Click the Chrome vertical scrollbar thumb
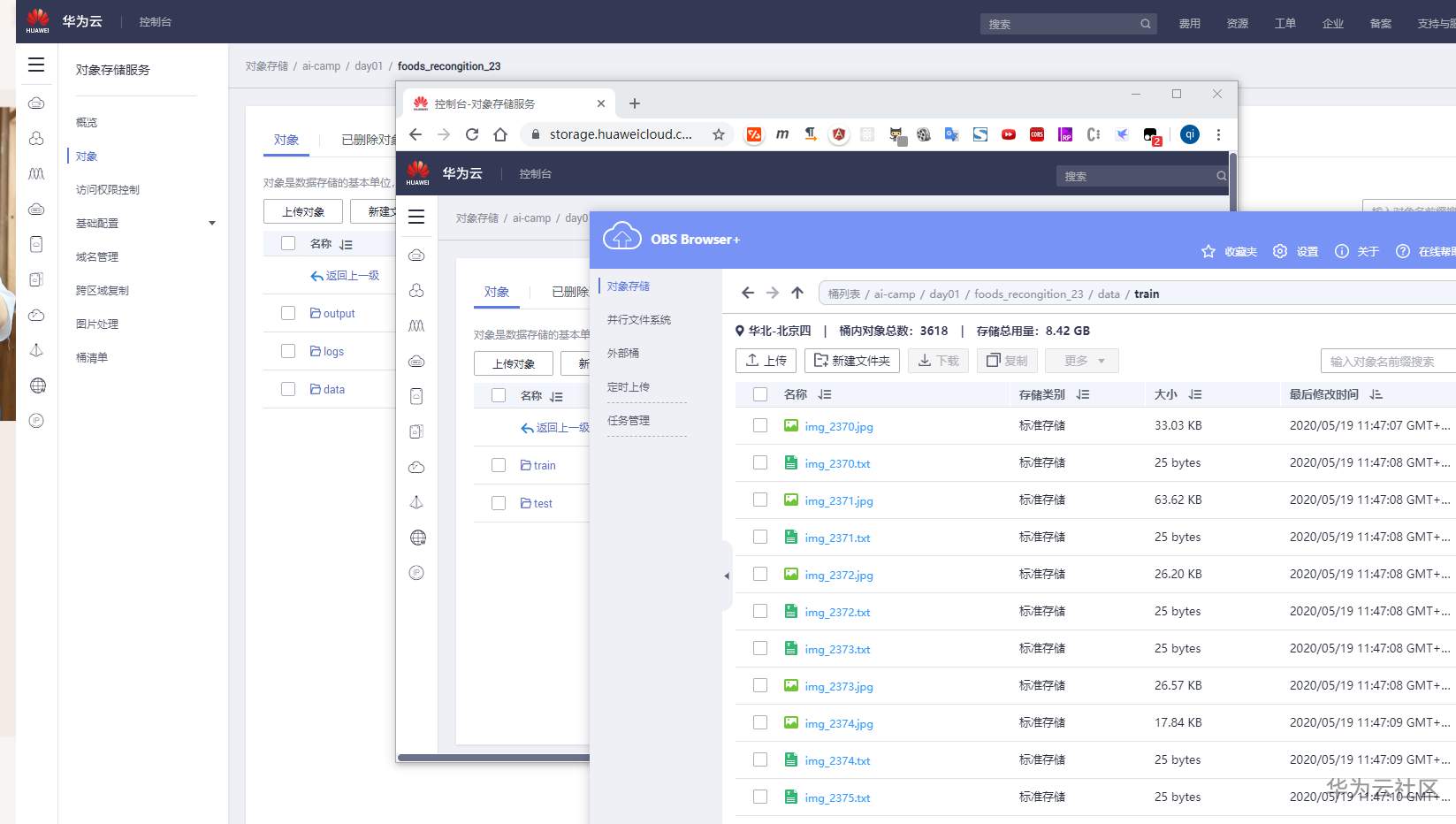This screenshot has height=824, width=1456. (x=1232, y=181)
